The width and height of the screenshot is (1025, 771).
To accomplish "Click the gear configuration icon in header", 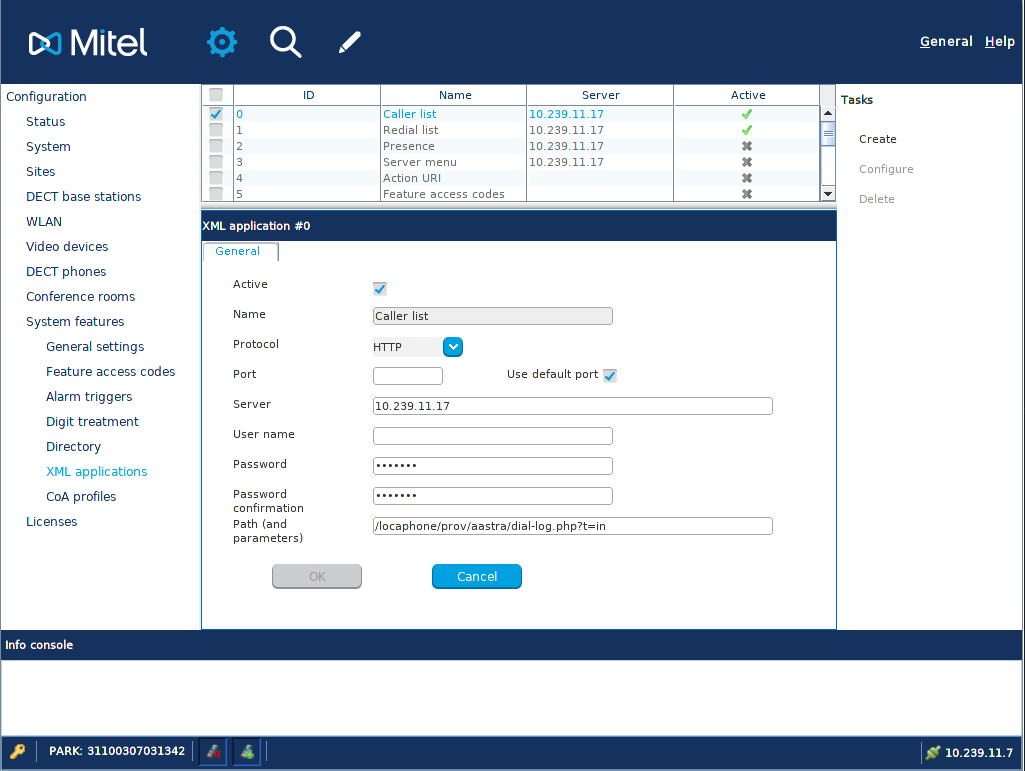I will point(221,42).
